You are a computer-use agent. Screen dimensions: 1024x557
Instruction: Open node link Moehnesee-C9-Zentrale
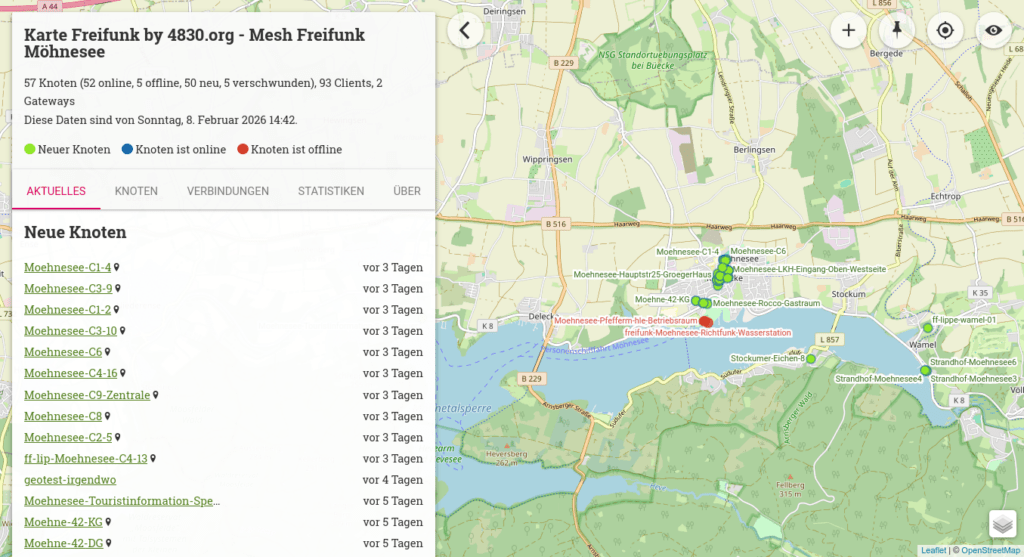[x=88, y=395]
